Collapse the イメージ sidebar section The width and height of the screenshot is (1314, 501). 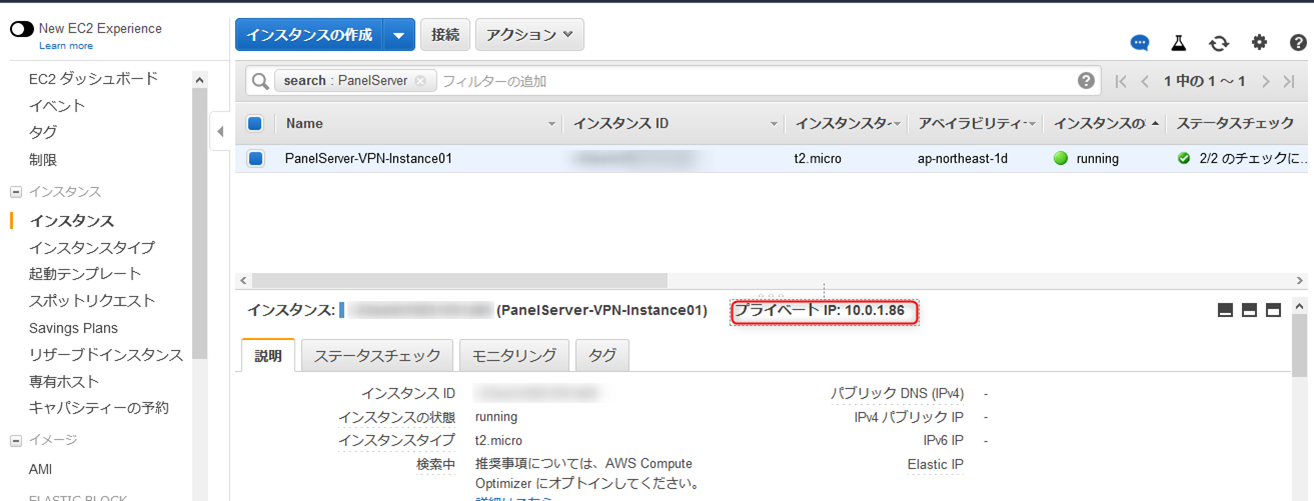tap(16, 440)
